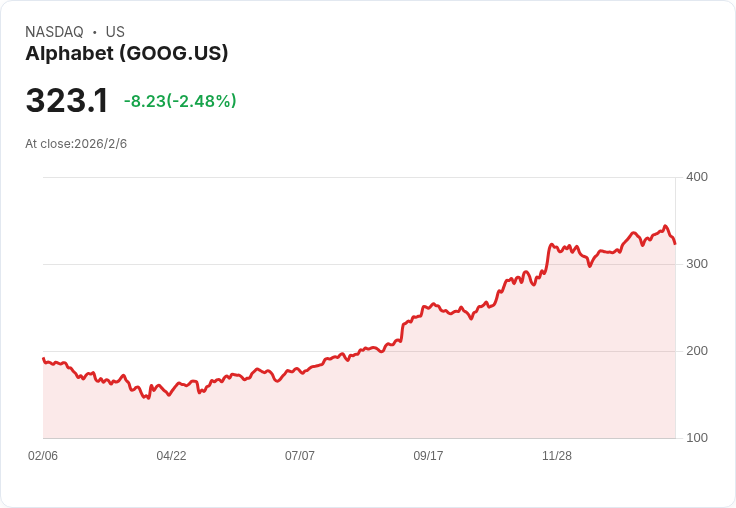Open the Alphabet (GOOG.US) stock title

127,53
